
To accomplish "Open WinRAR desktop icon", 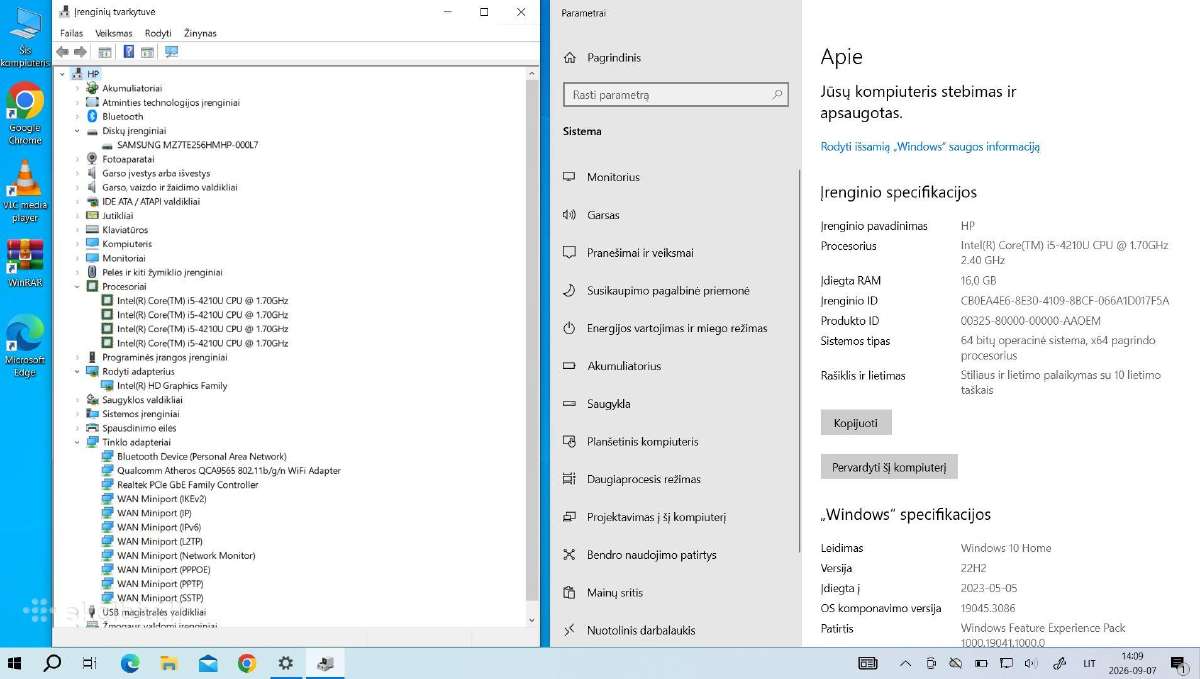I will click(25, 263).
